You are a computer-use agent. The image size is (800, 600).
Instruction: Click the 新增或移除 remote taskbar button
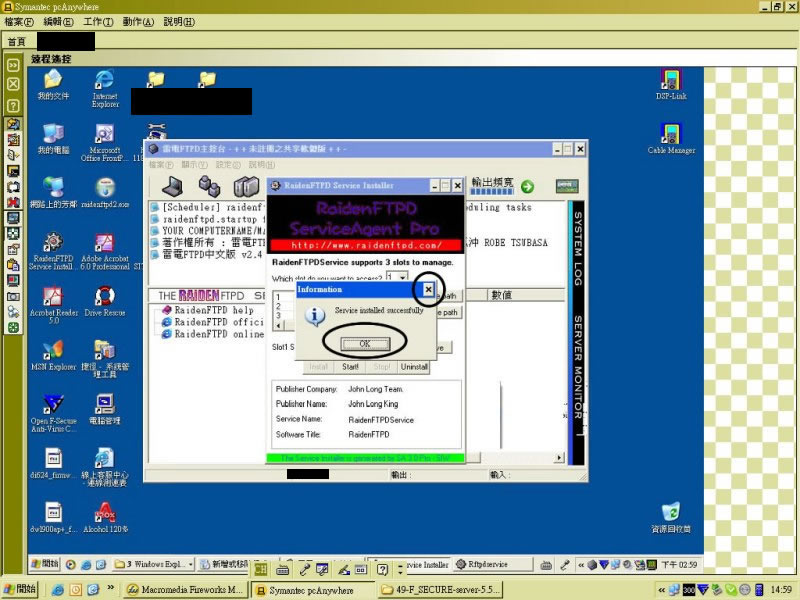[x=224, y=564]
